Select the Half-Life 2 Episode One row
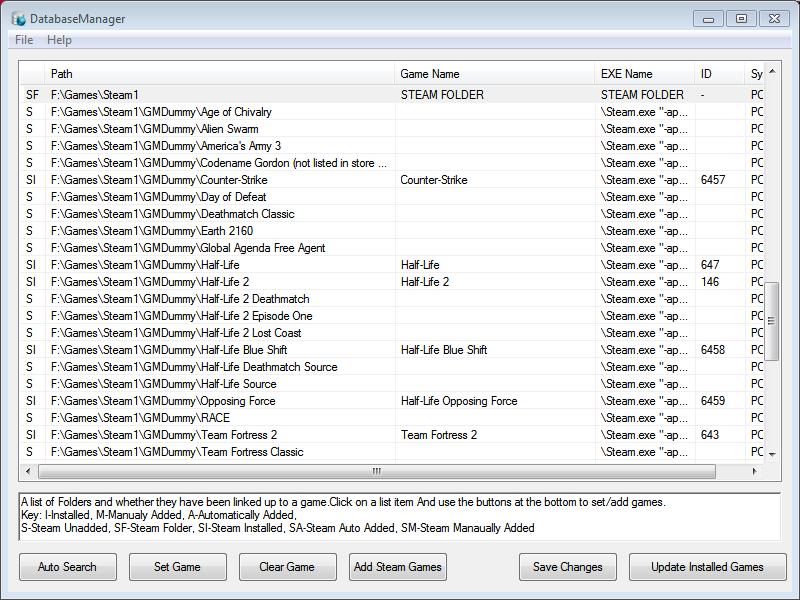Screen dimensions: 800x600 (x=181, y=316)
